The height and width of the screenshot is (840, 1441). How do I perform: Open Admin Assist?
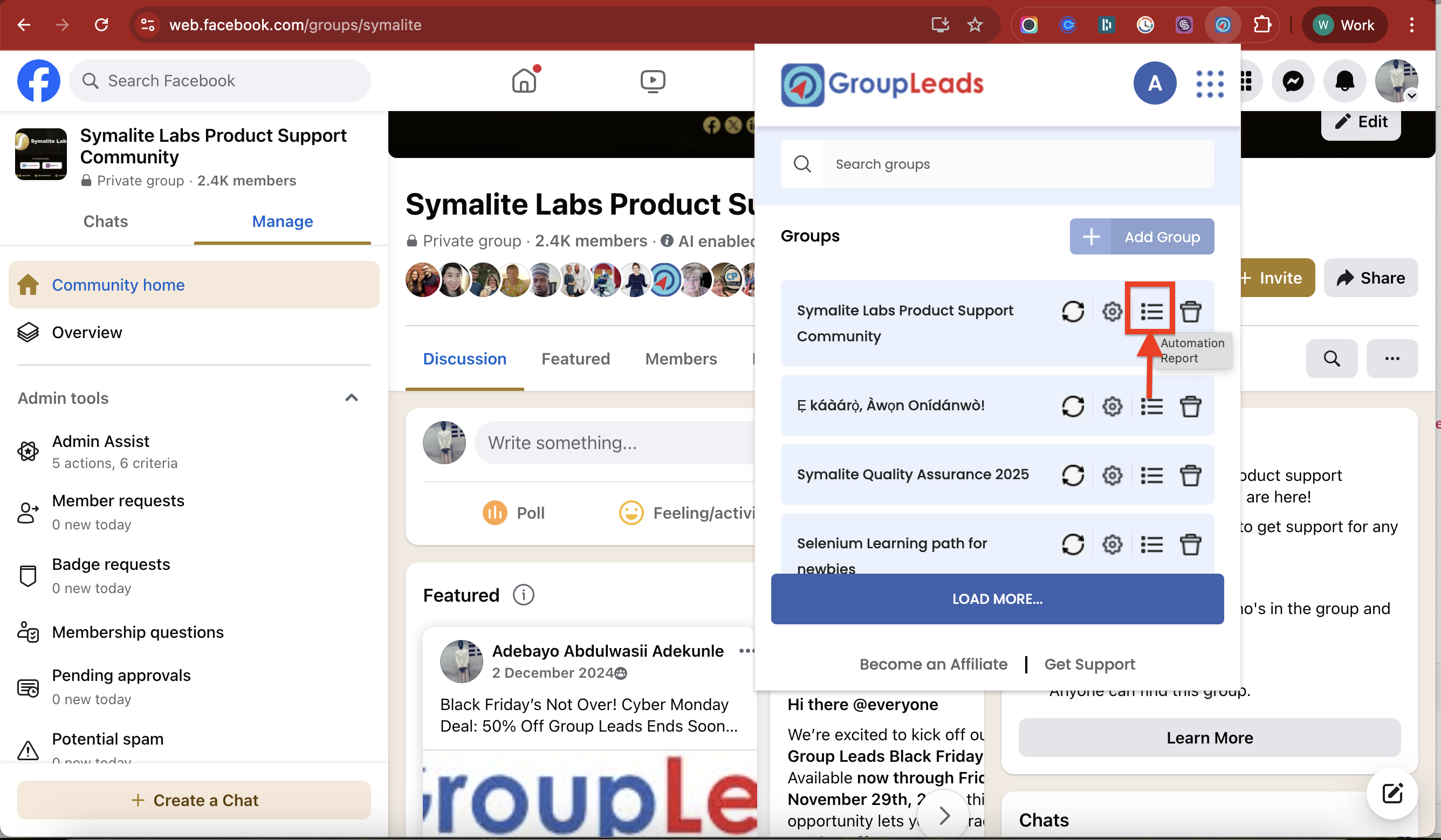(x=194, y=451)
